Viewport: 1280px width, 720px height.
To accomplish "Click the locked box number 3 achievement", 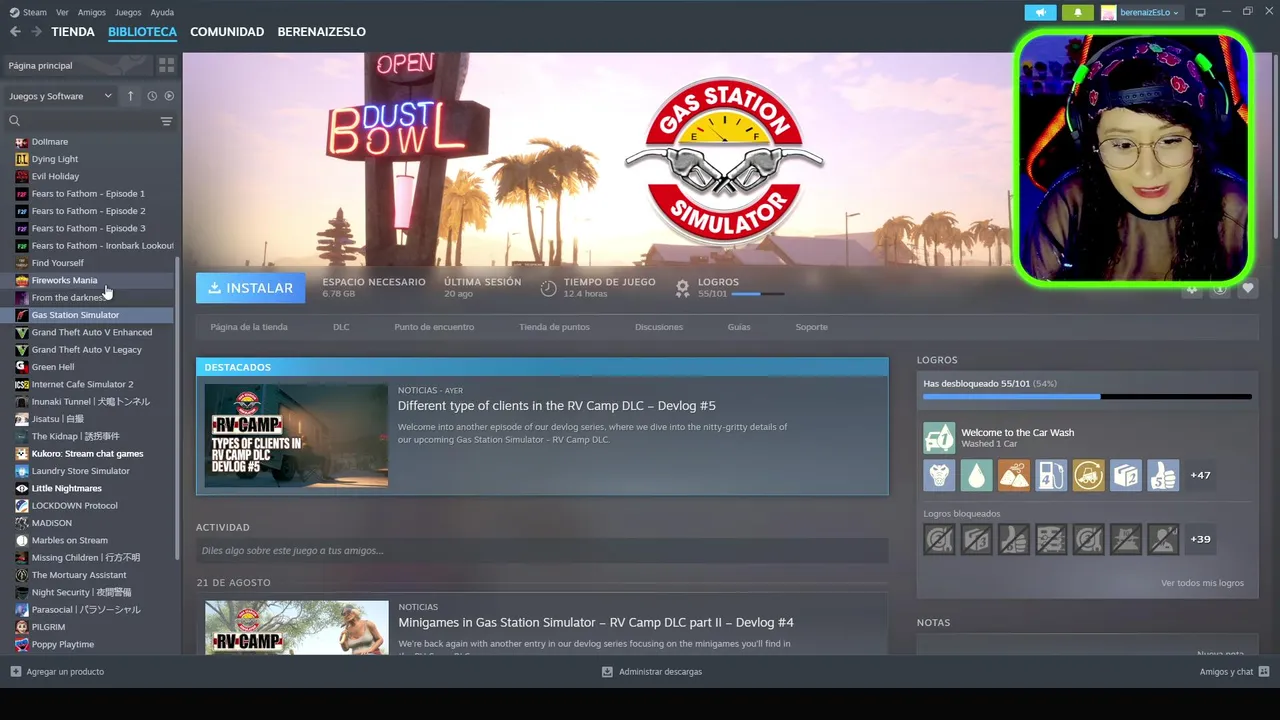I will pyautogui.click(x=976, y=539).
